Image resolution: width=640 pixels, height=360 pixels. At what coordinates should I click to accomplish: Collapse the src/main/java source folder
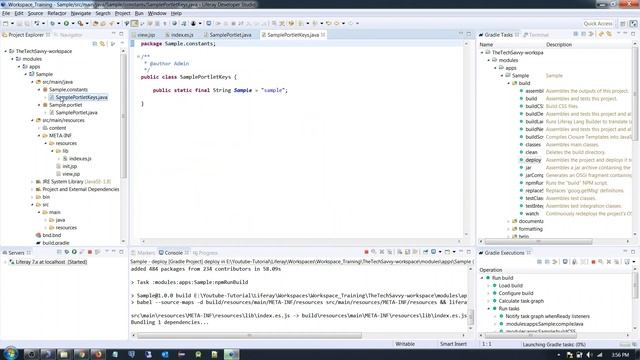(32, 82)
